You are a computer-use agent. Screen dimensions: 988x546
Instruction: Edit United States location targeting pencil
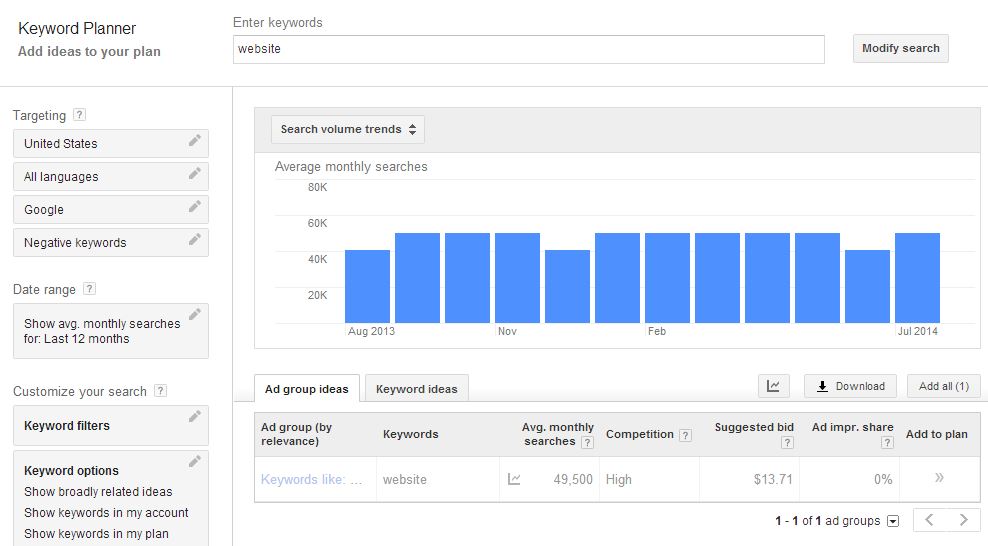(x=195, y=140)
